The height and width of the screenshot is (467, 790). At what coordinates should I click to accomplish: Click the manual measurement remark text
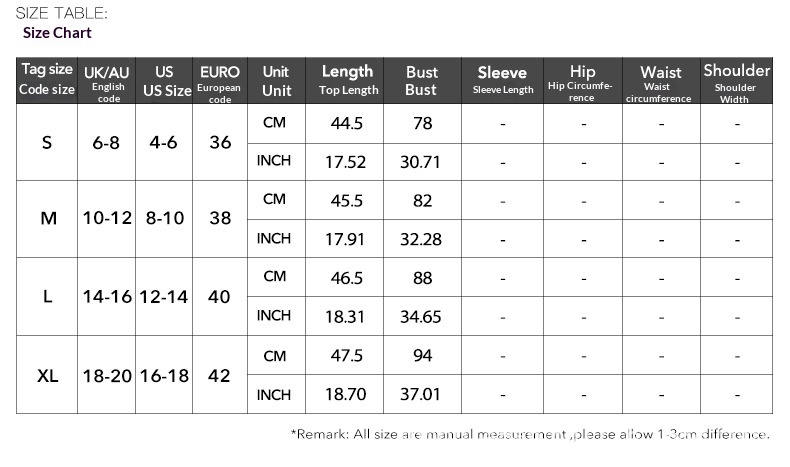(530, 434)
